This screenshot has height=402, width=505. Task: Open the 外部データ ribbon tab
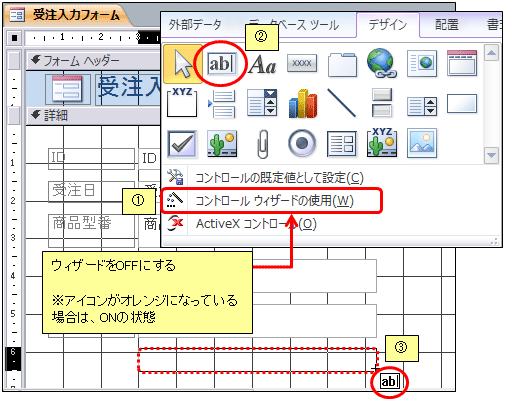click(x=195, y=25)
